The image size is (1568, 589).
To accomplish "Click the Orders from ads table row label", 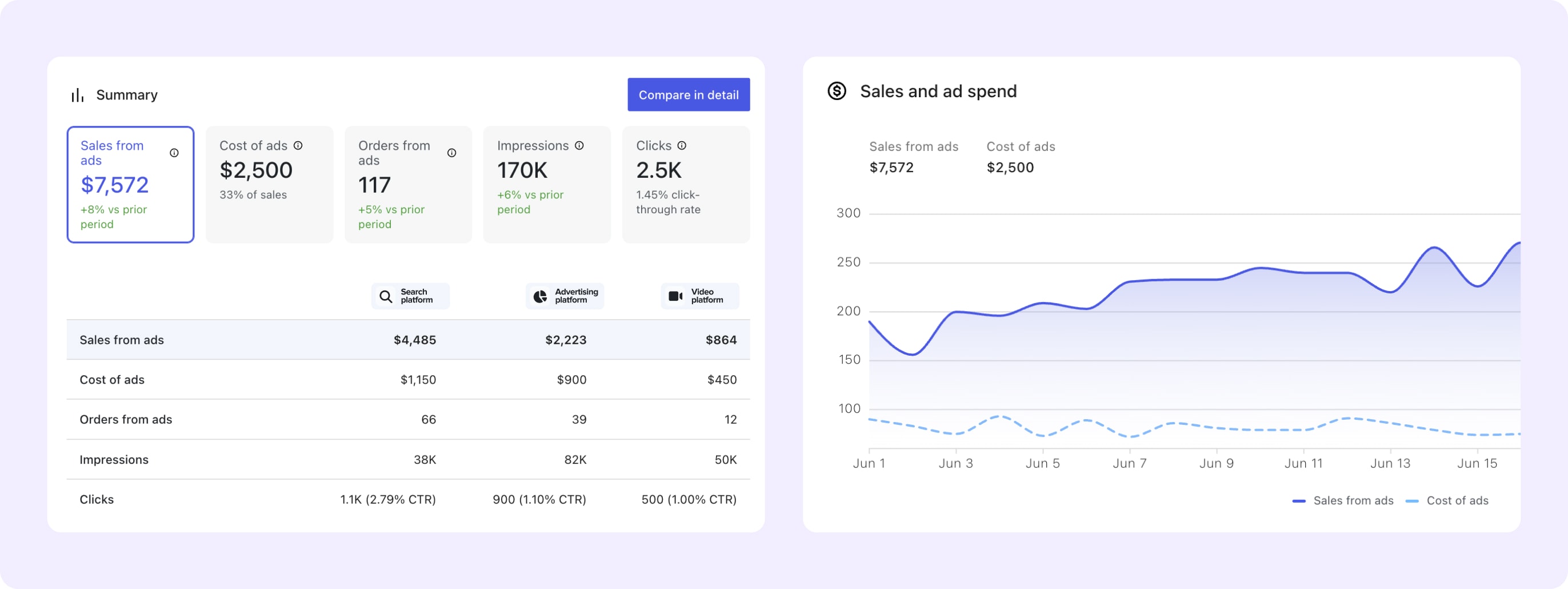I will point(126,420).
